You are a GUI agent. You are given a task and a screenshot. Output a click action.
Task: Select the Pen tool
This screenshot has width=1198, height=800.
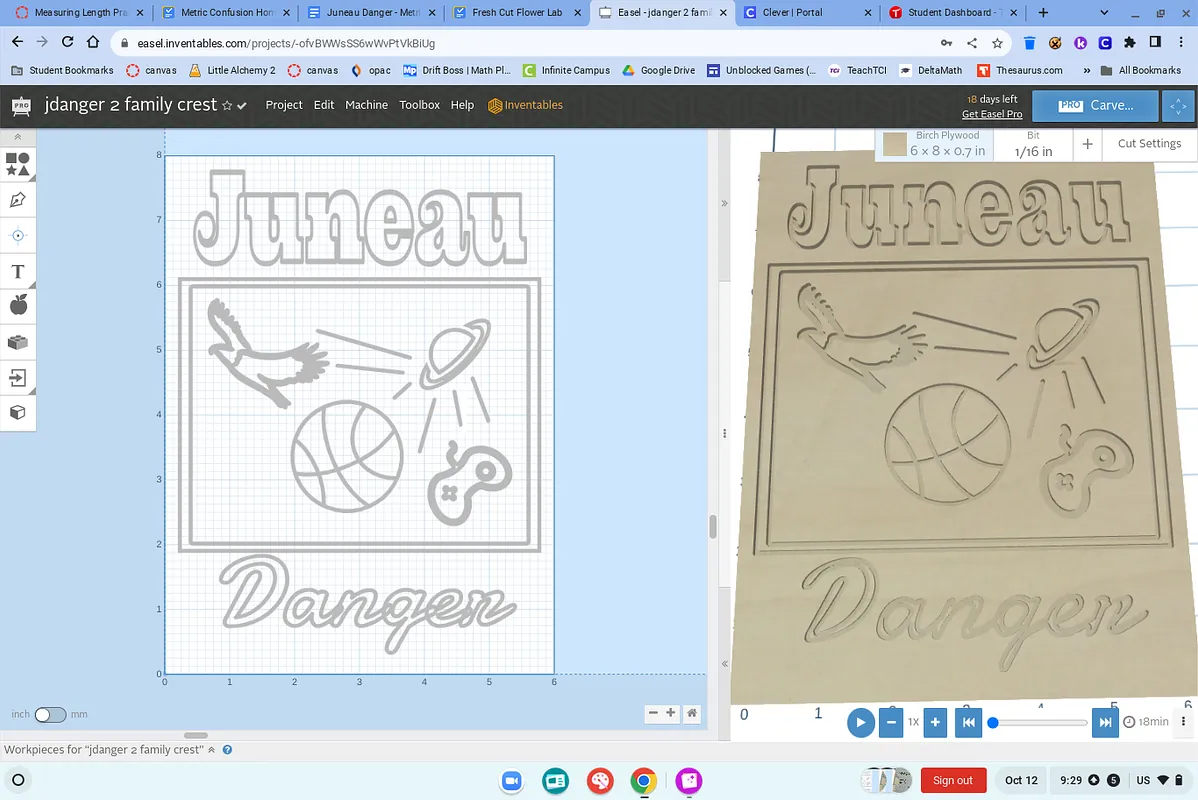coord(18,200)
